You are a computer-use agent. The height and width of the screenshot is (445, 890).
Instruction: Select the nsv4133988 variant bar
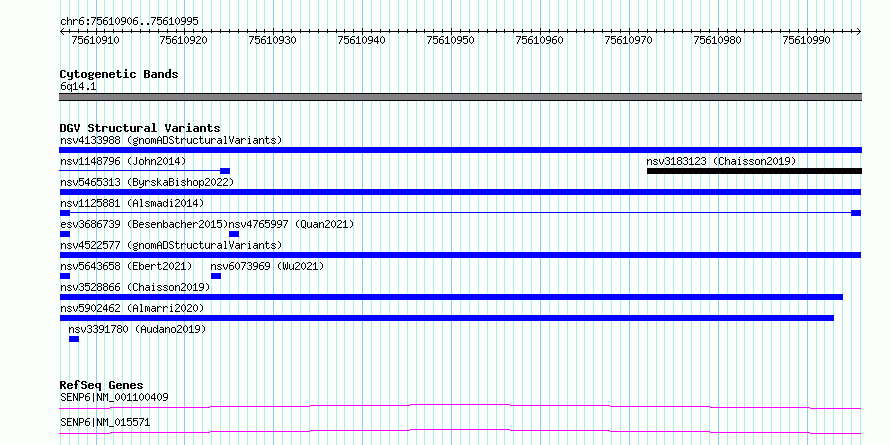460,150
